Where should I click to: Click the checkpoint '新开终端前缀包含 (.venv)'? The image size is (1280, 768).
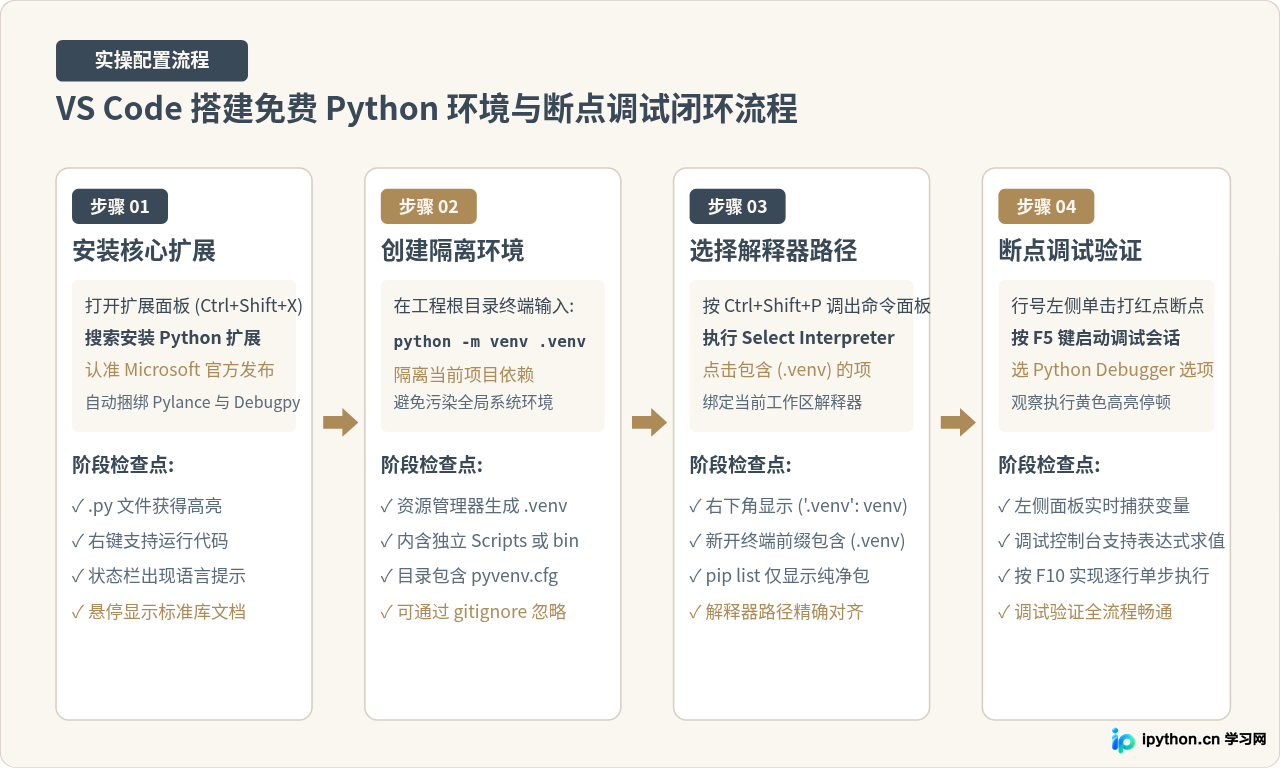[x=798, y=541]
